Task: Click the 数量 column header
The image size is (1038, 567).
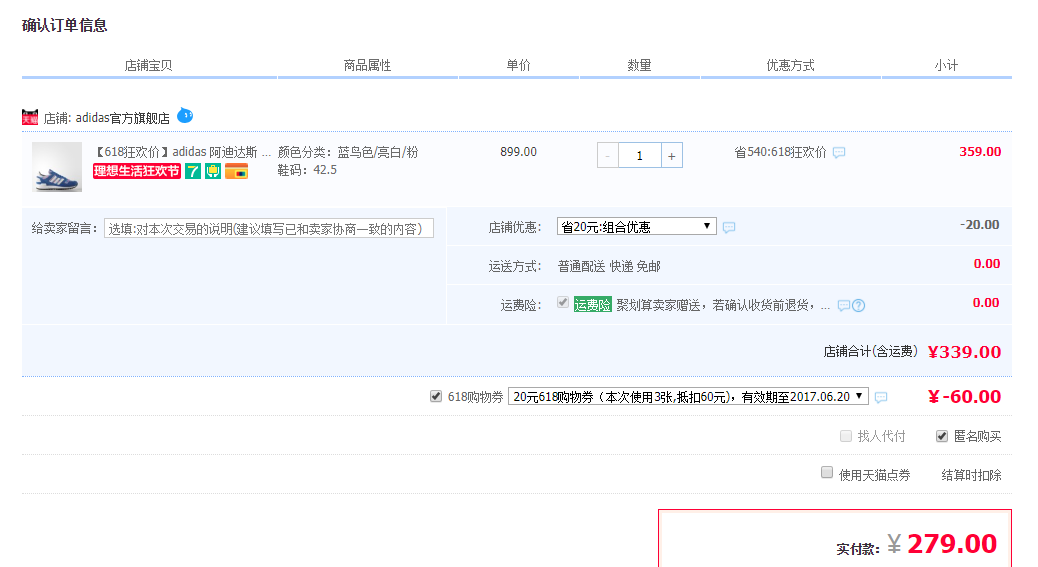Action: (639, 65)
